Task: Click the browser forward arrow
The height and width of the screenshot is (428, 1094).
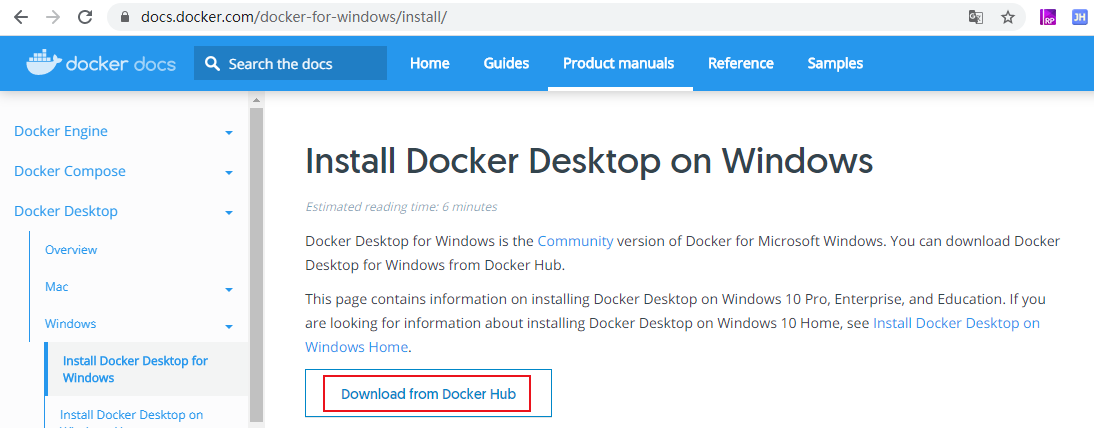Action: [x=53, y=17]
